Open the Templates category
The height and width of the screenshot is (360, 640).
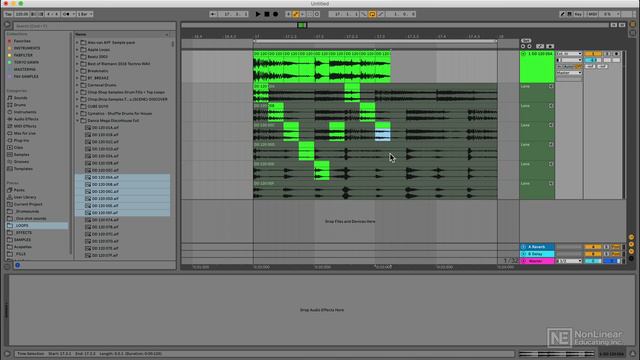point(23,169)
